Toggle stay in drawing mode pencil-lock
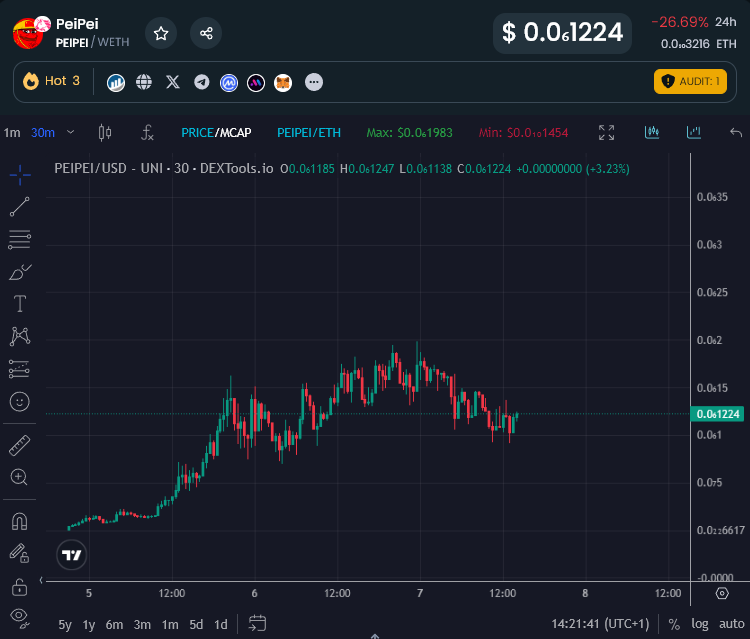750x639 pixels. coord(19,553)
